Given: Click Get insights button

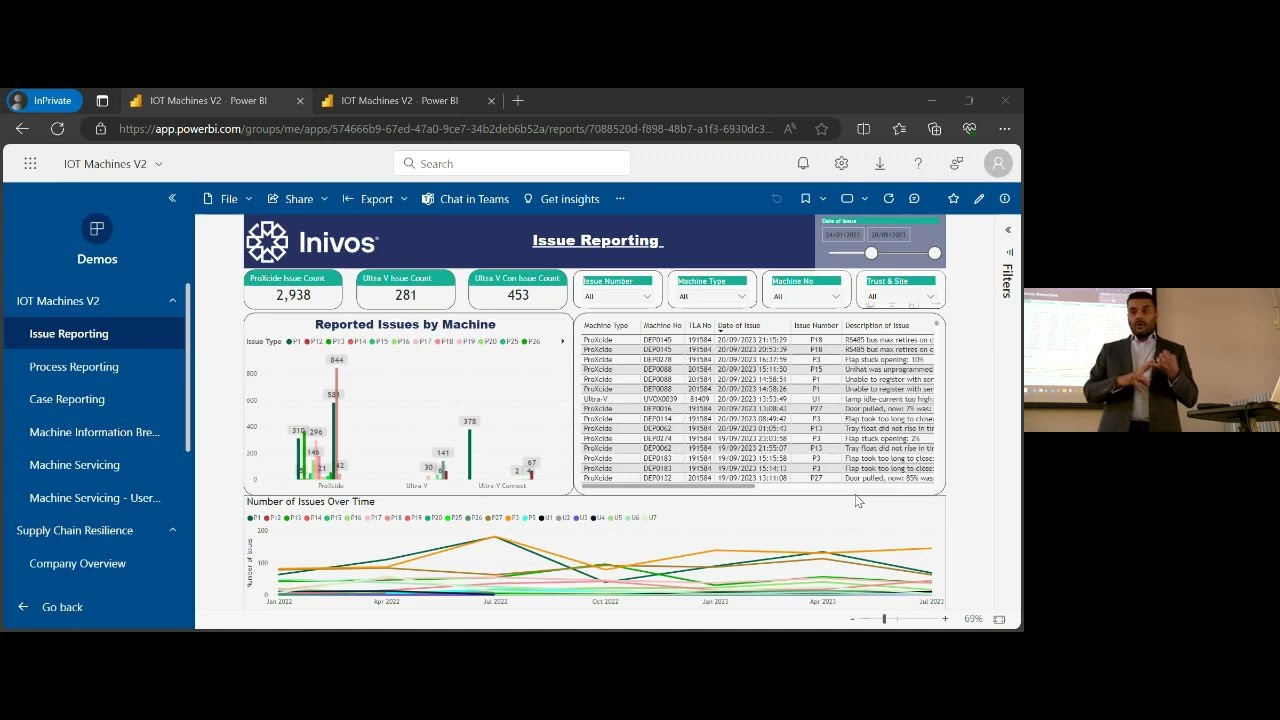Looking at the screenshot, I should [x=561, y=199].
